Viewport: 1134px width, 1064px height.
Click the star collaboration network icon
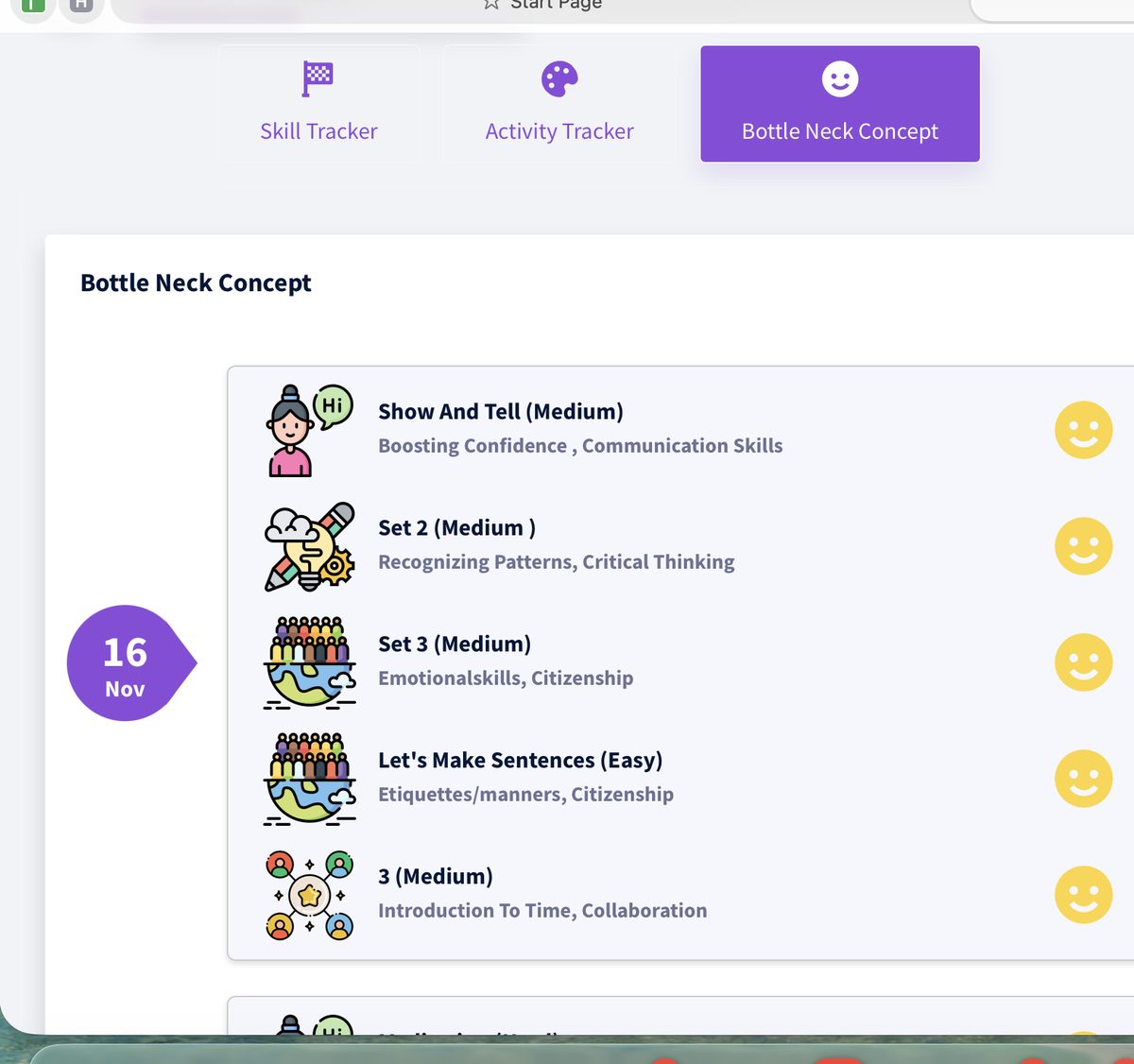tap(309, 895)
